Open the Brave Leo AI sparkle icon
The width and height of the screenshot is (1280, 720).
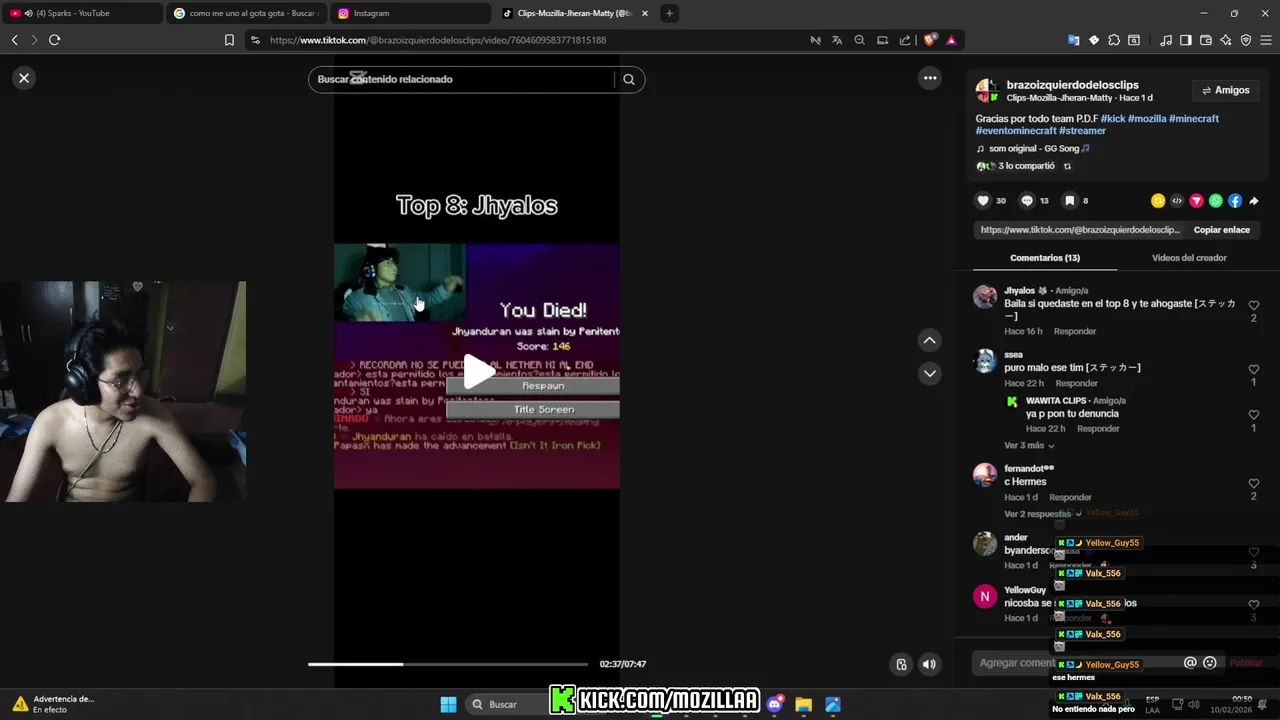[1226, 40]
